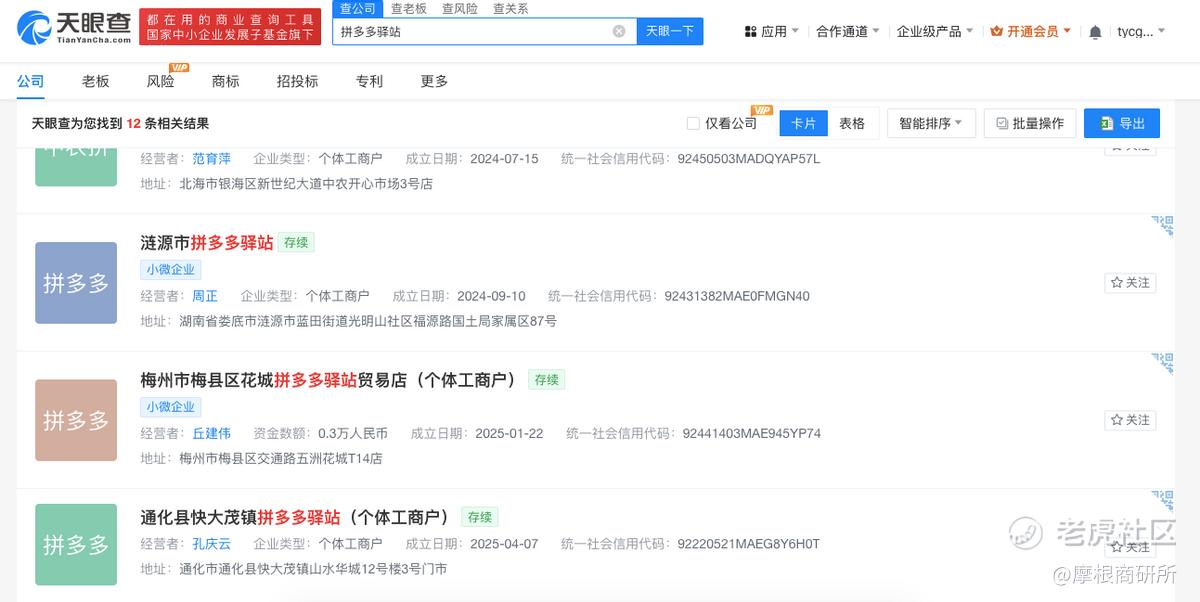Select the 查老板 search tab
Image resolution: width=1200 pixels, height=602 pixels.
click(x=409, y=8)
